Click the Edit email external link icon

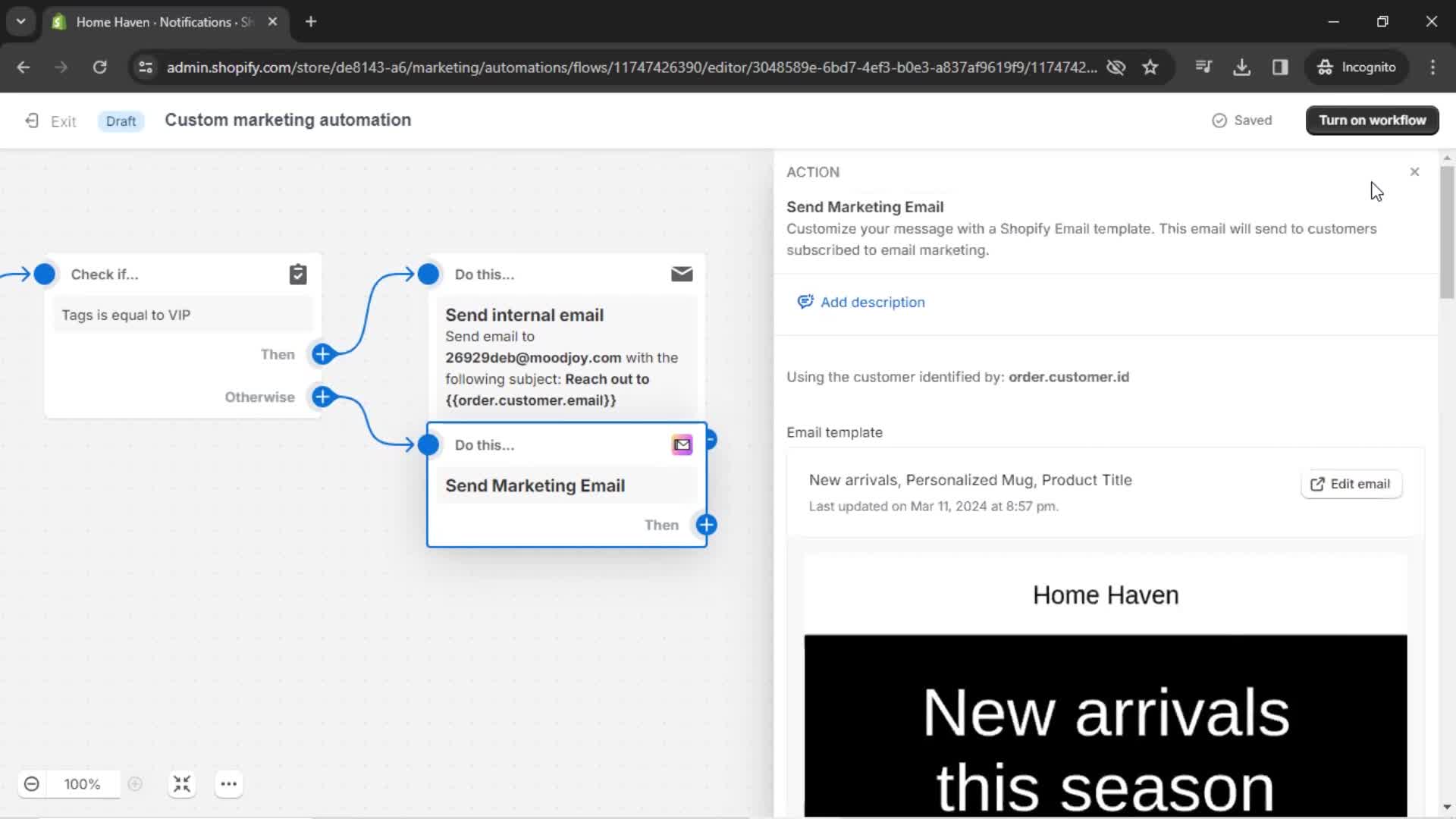click(x=1318, y=483)
